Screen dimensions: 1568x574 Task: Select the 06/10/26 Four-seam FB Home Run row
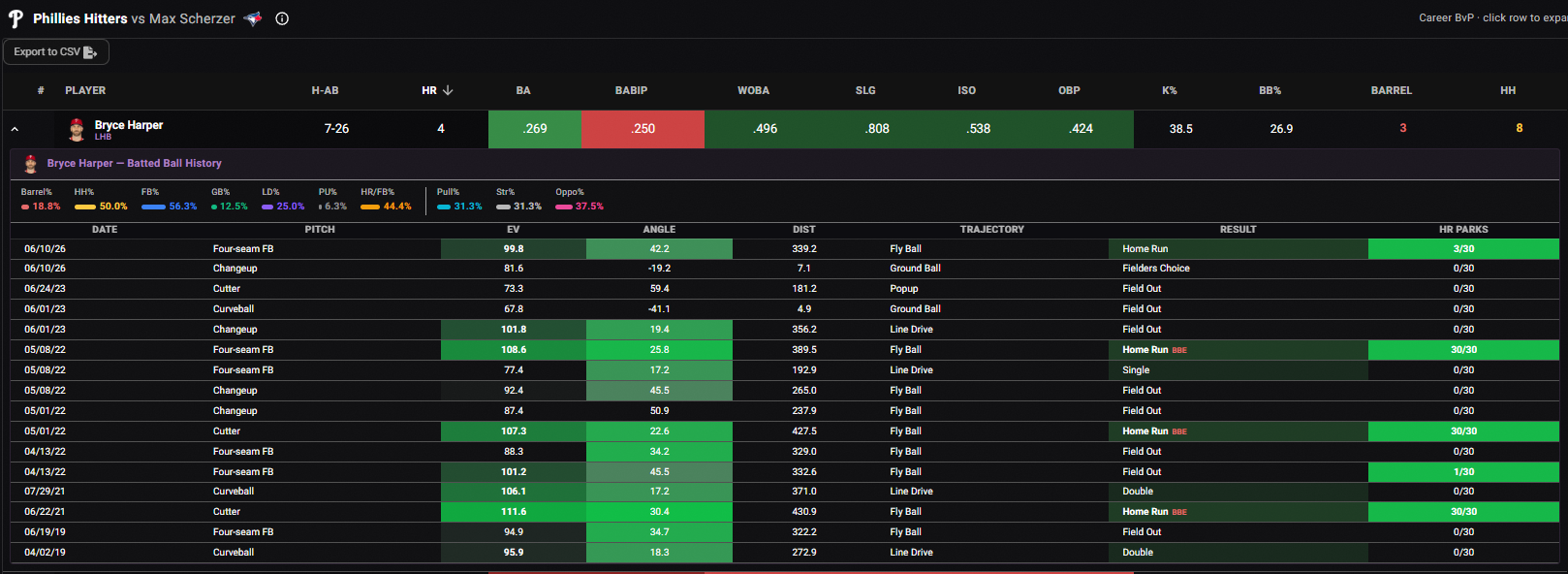(785, 249)
